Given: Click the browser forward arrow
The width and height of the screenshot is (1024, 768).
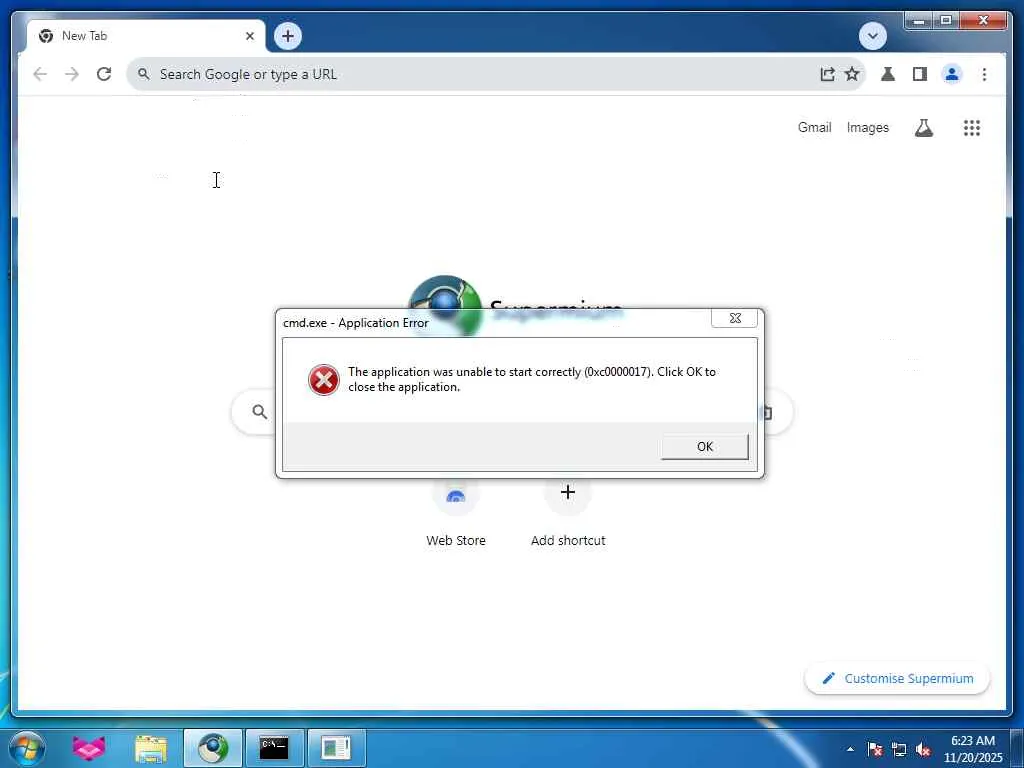Looking at the screenshot, I should 72,74.
